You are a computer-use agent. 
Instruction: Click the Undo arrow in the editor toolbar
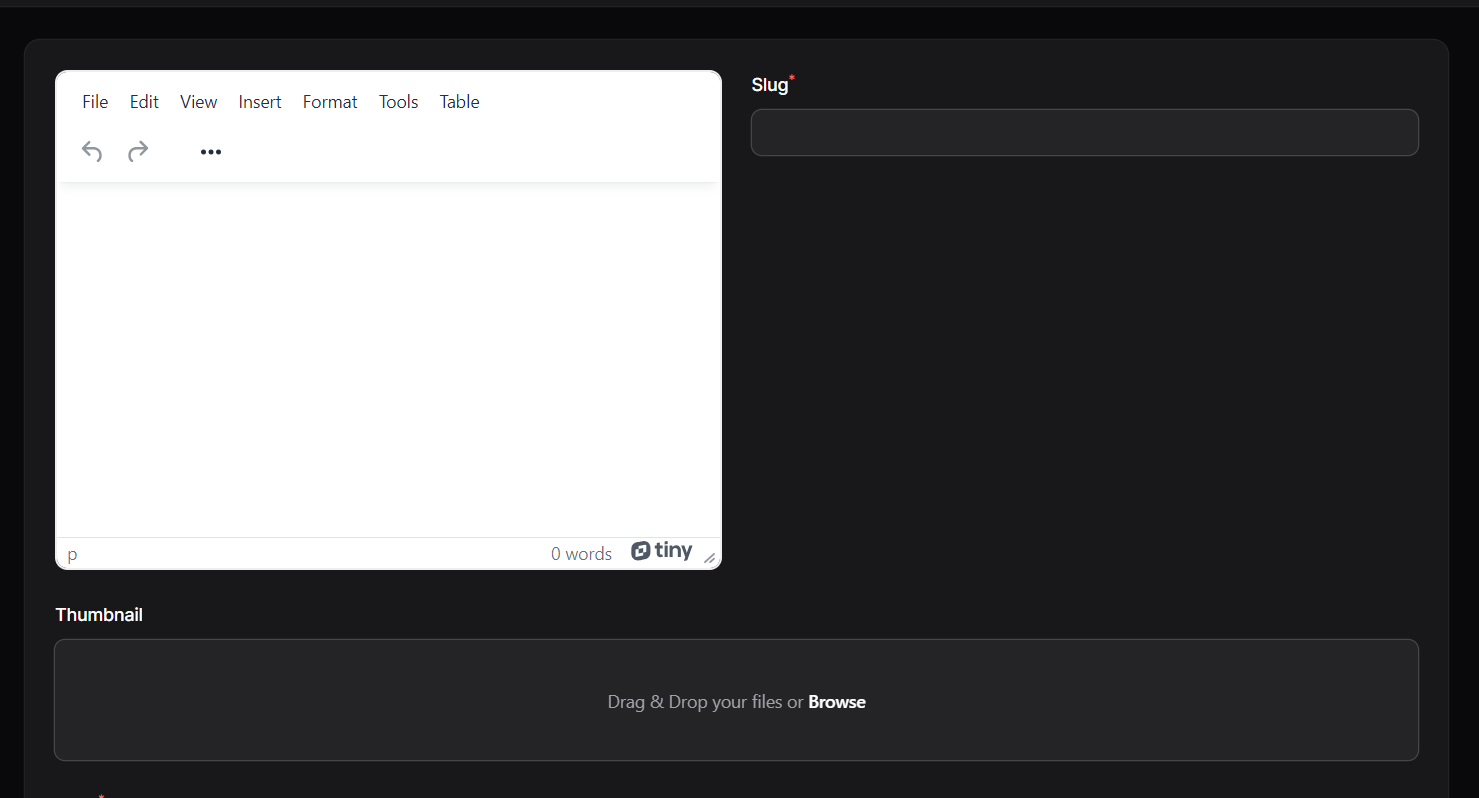click(92, 151)
